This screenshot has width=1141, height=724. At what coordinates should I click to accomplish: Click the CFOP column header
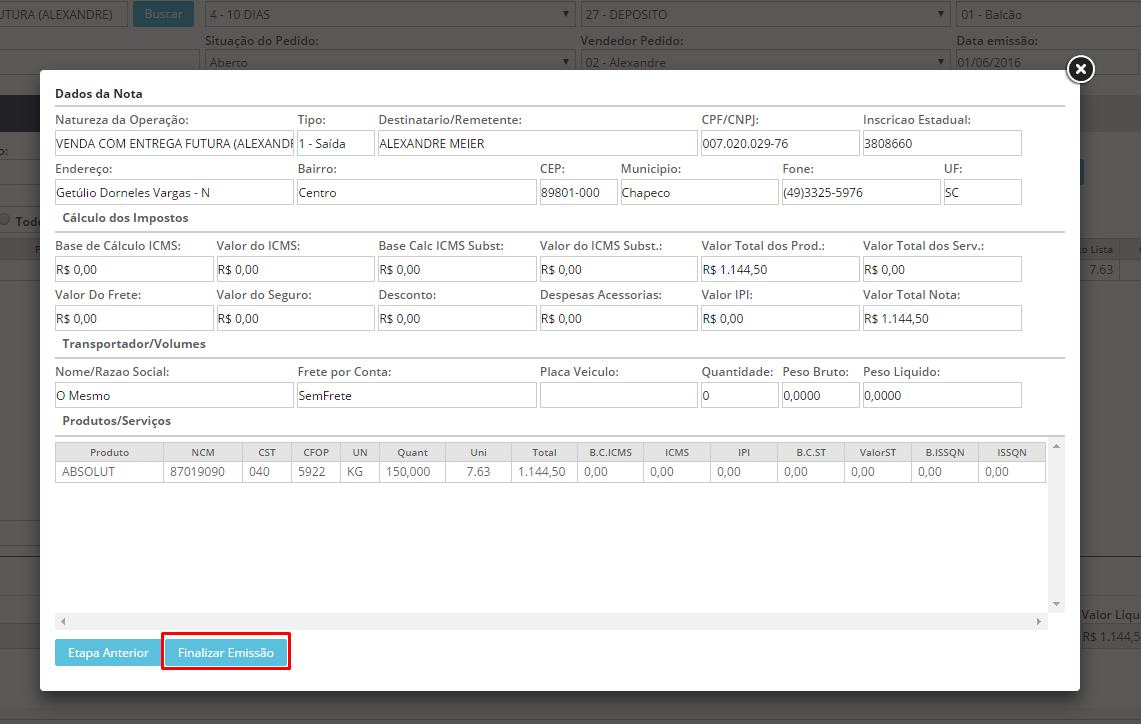tap(316, 452)
